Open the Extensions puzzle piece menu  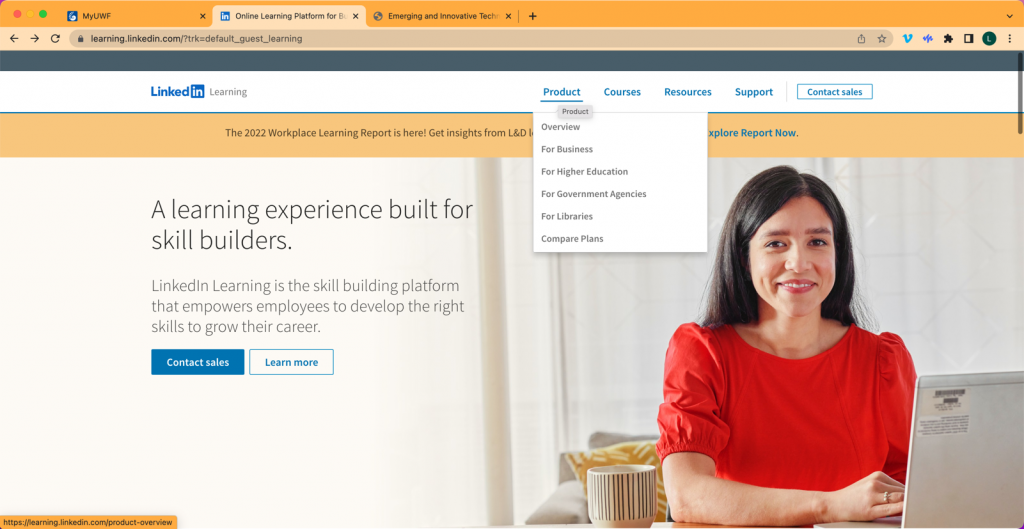click(x=948, y=39)
